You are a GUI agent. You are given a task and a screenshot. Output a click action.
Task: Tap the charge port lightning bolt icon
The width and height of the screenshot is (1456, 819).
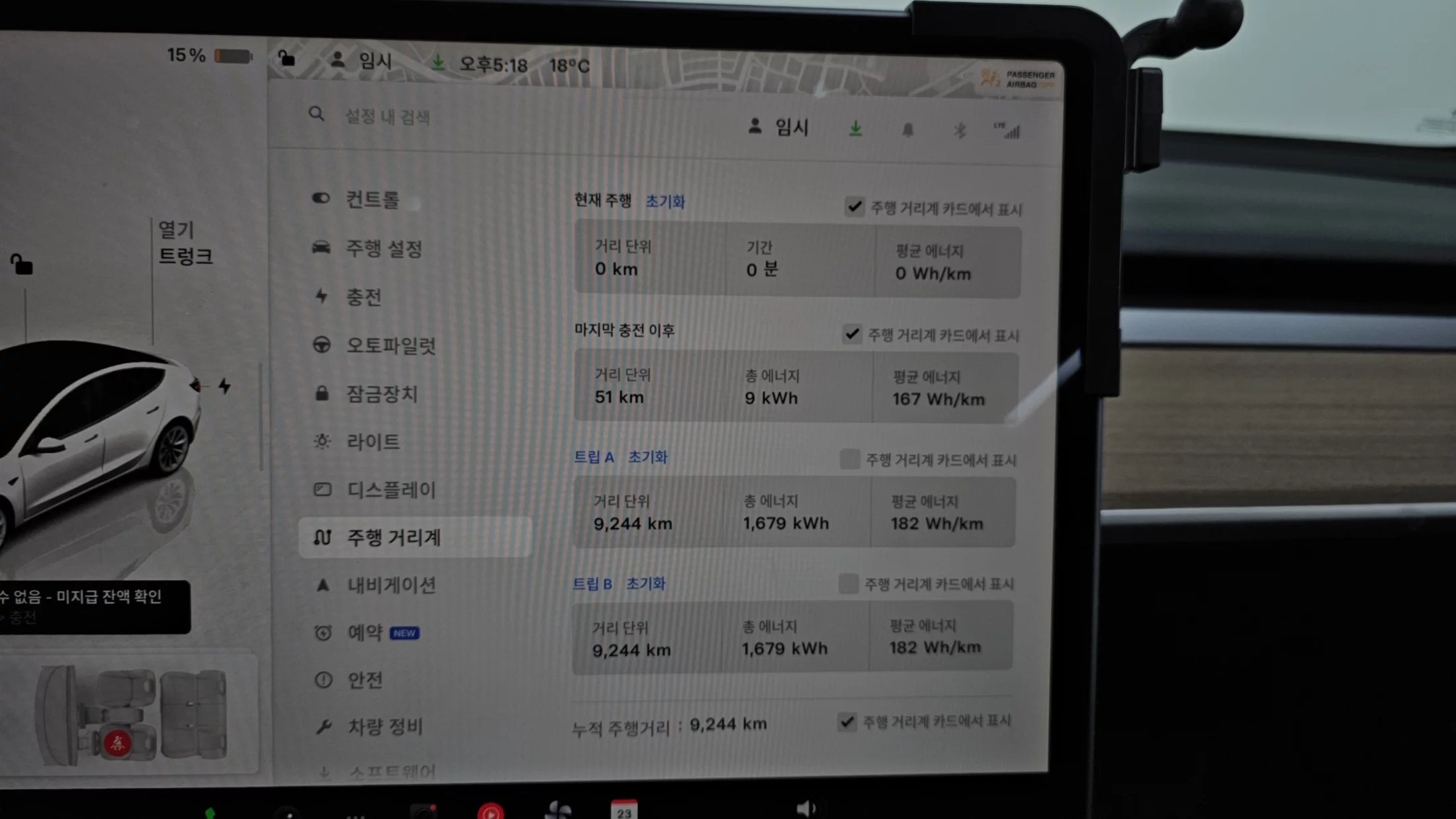pos(225,386)
